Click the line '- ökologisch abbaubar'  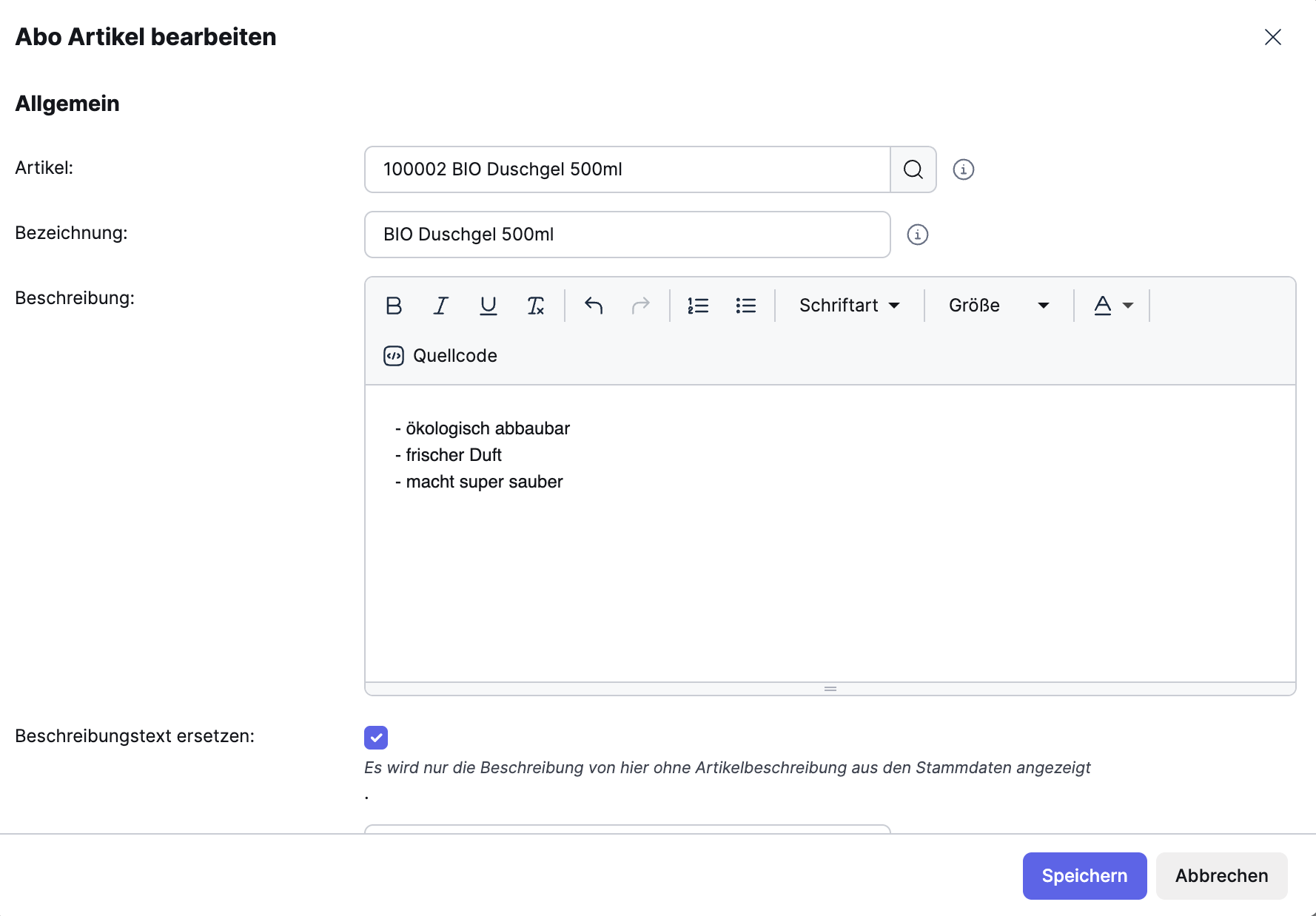(483, 428)
